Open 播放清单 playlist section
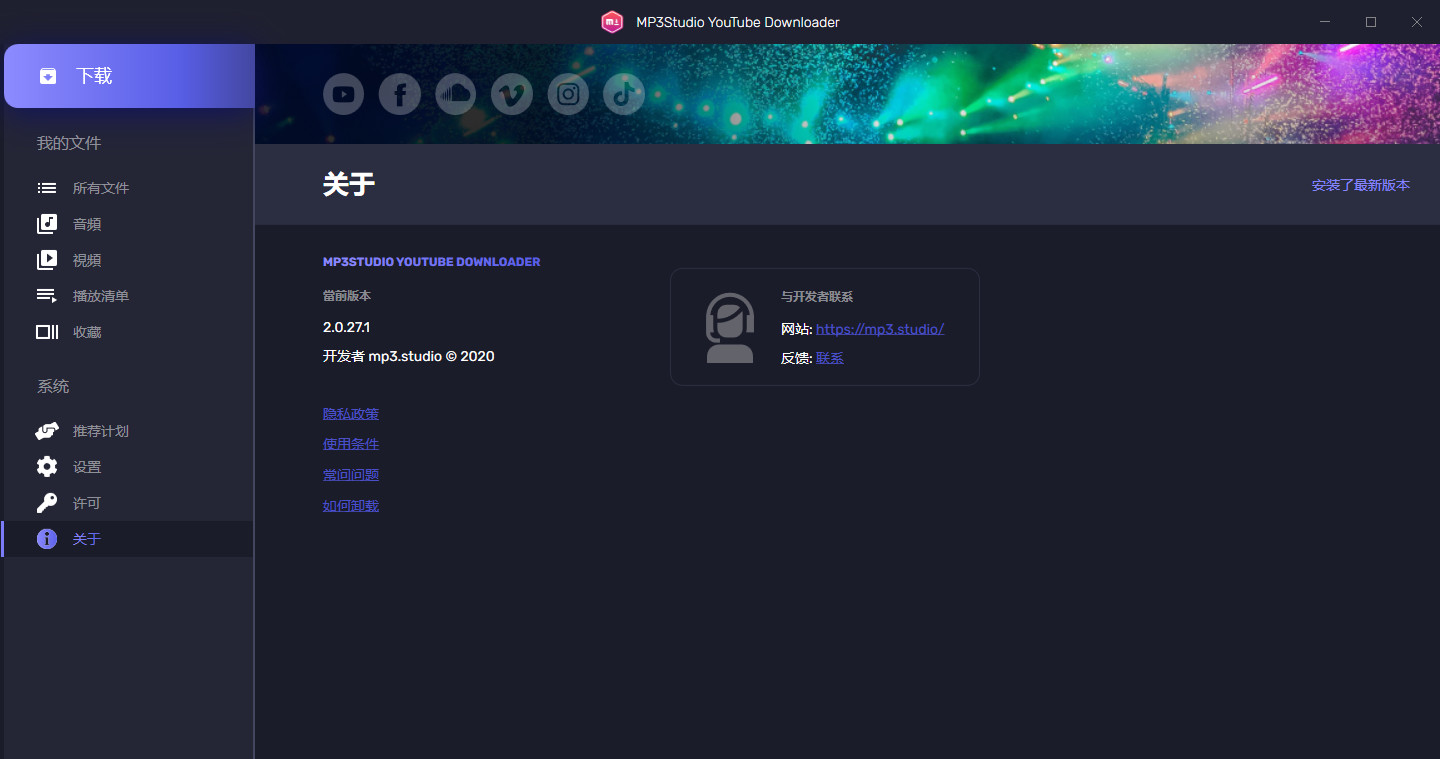 click(100, 296)
